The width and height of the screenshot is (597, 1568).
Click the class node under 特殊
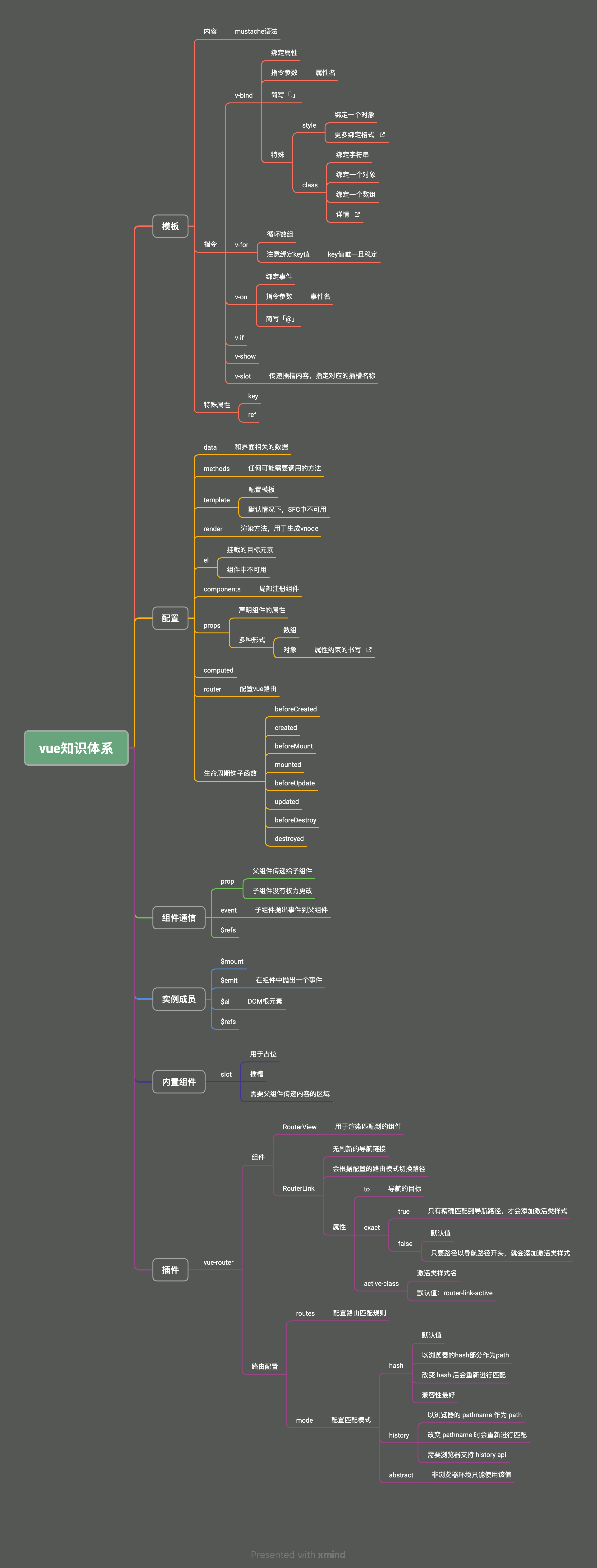pos(310,185)
